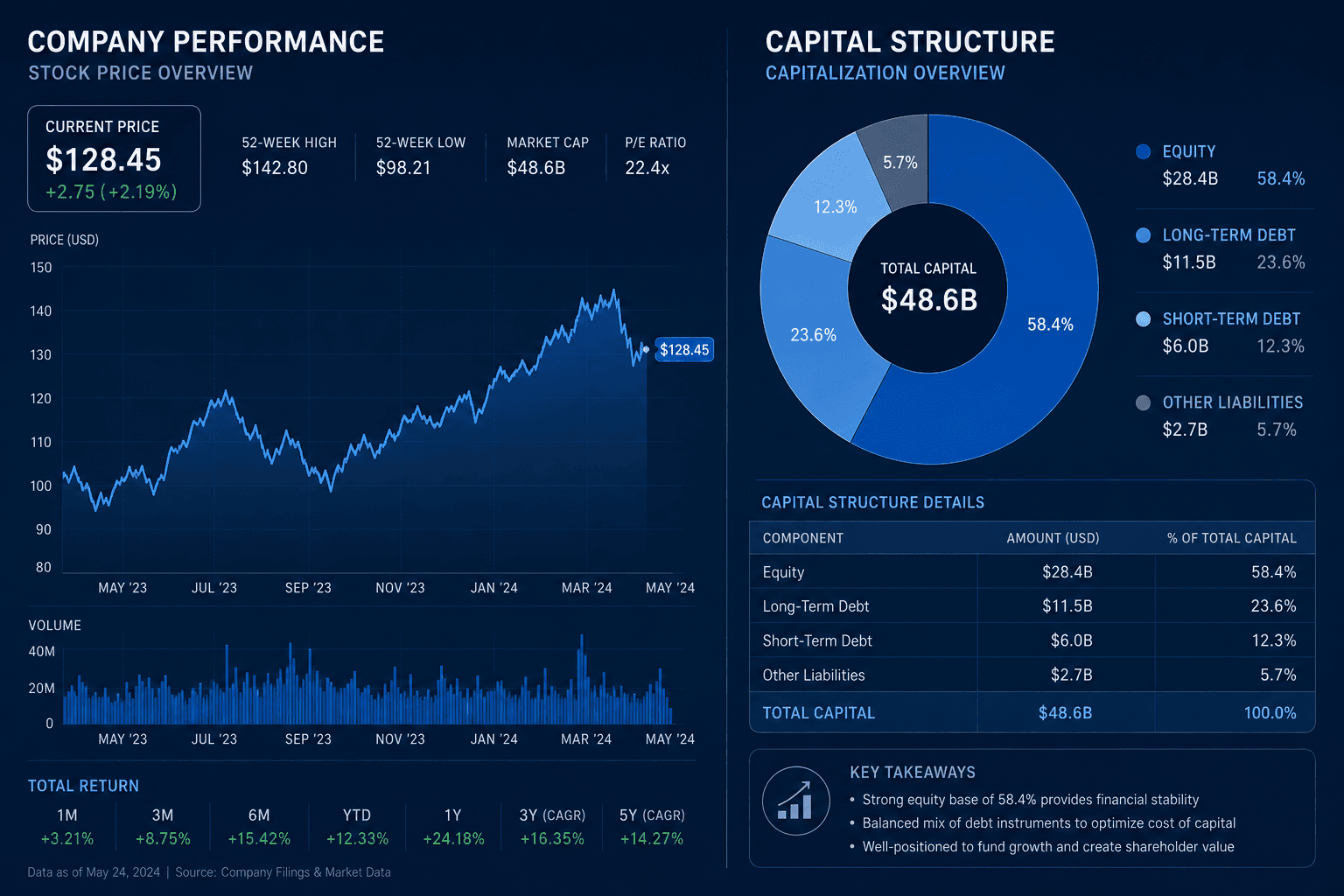Screen dimensions: 1344x896
Task: Select the Short-Term Debt legend dot
Action: pyautogui.click(x=1143, y=319)
